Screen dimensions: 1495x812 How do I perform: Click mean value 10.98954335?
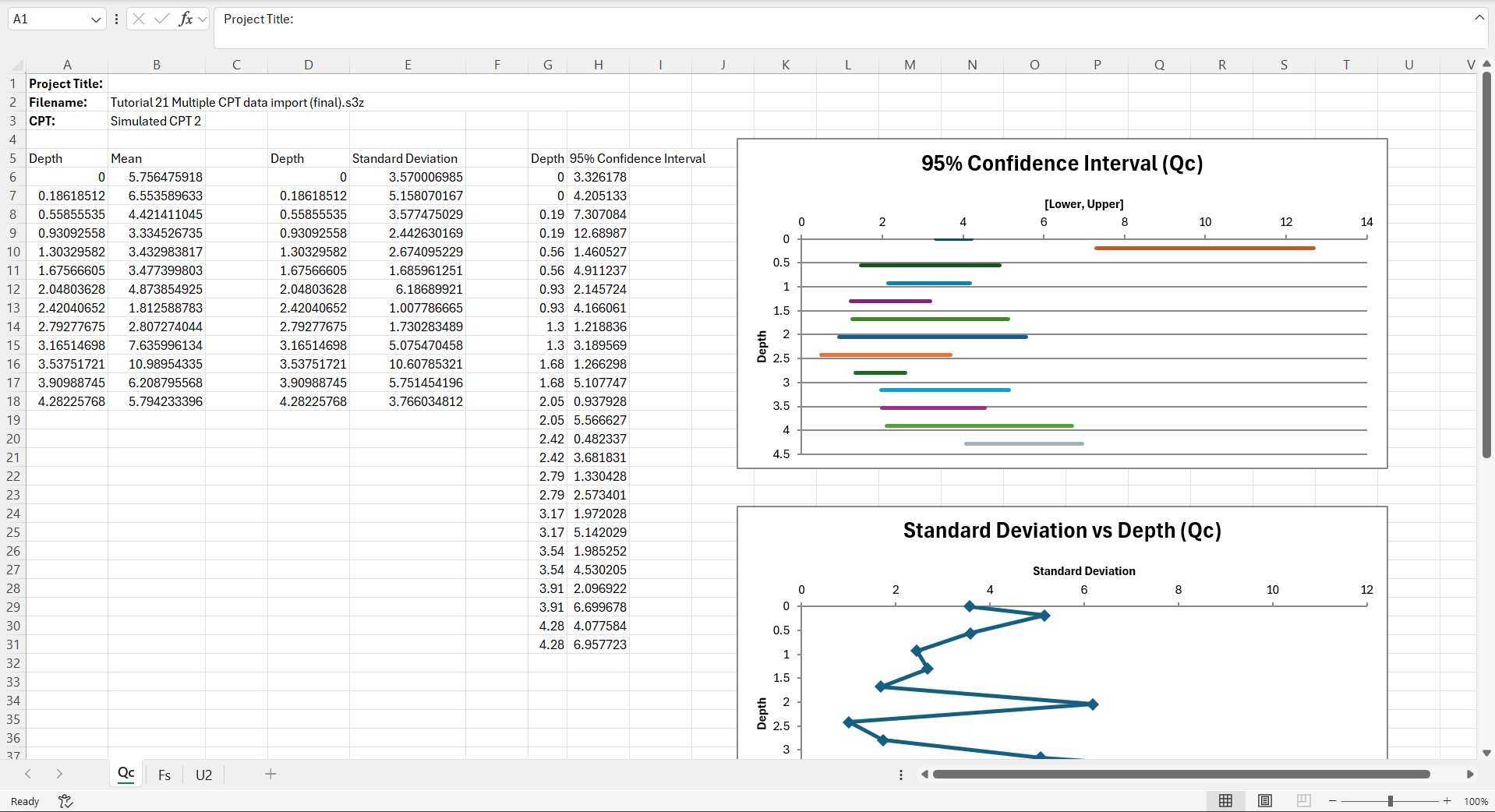(156, 364)
